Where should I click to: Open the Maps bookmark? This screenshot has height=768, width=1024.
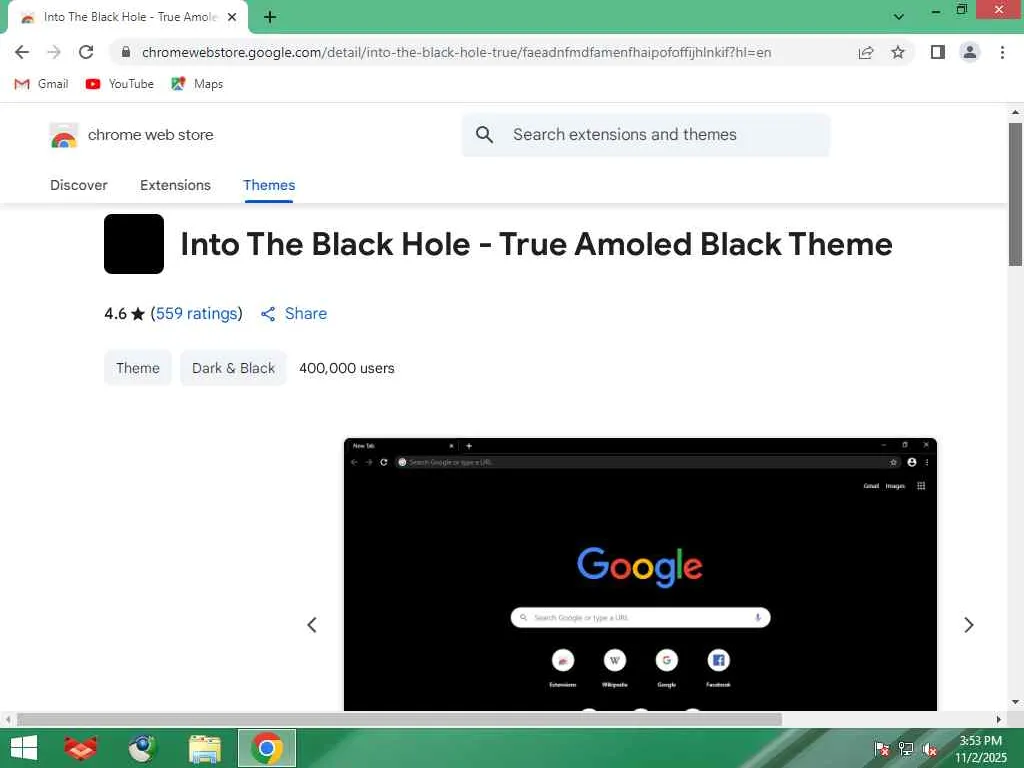(x=197, y=84)
